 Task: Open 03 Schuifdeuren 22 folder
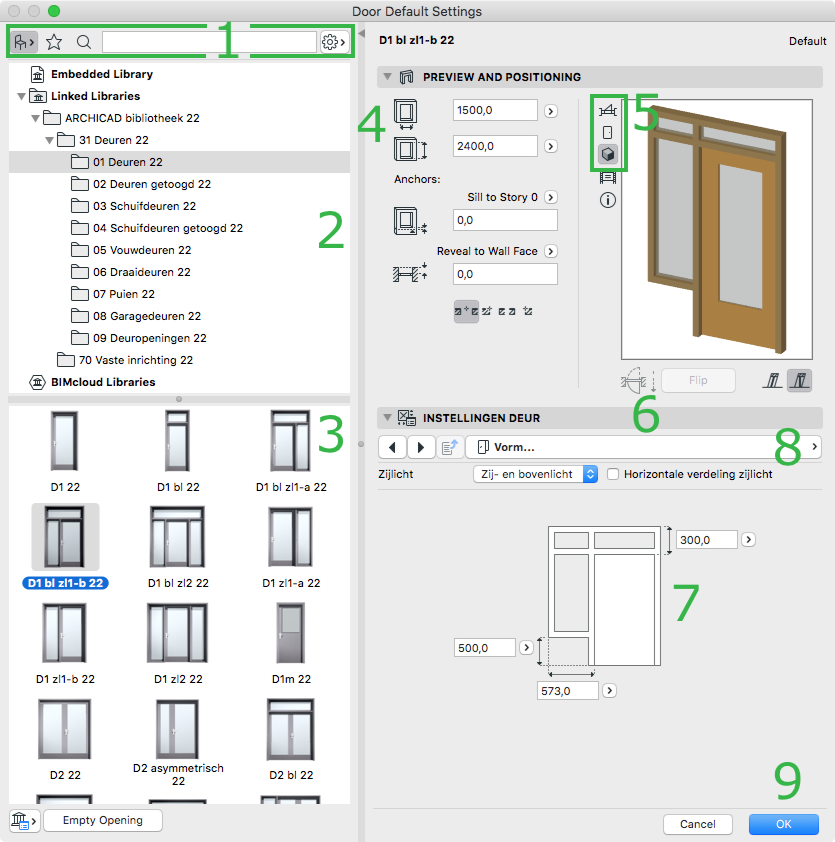pos(144,206)
